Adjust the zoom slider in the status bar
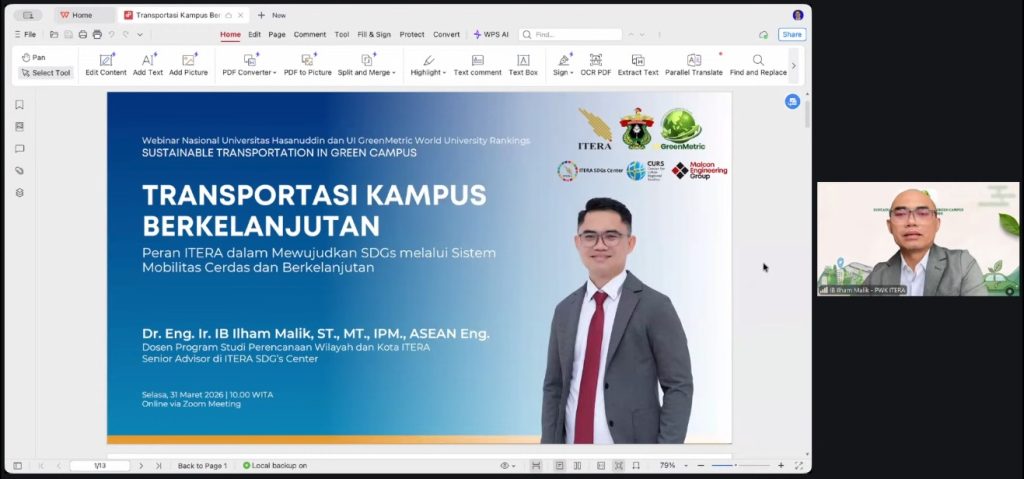This screenshot has width=1024, height=479. 738,466
